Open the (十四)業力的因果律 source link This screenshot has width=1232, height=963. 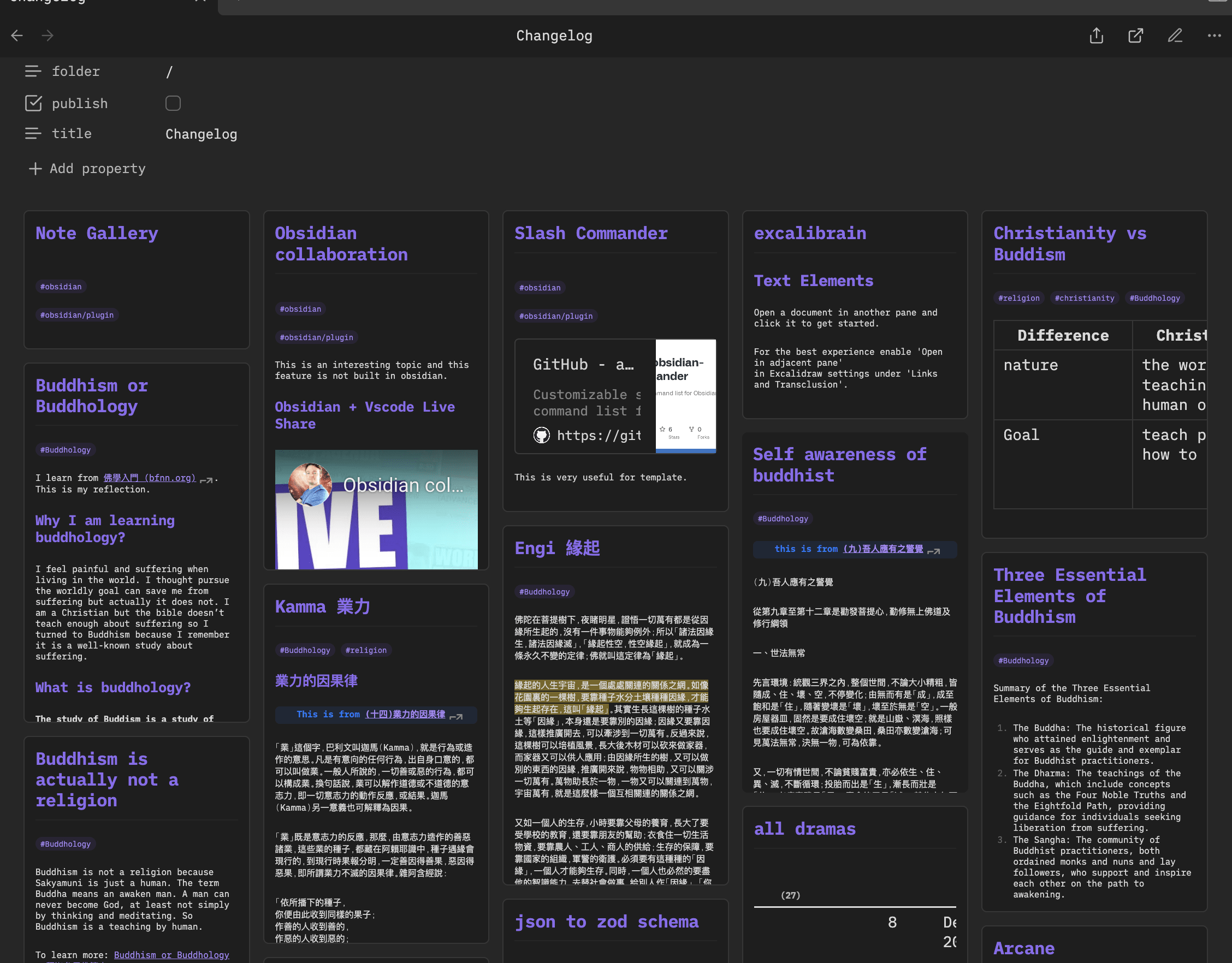pyautogui.click(x=405, y=715)
